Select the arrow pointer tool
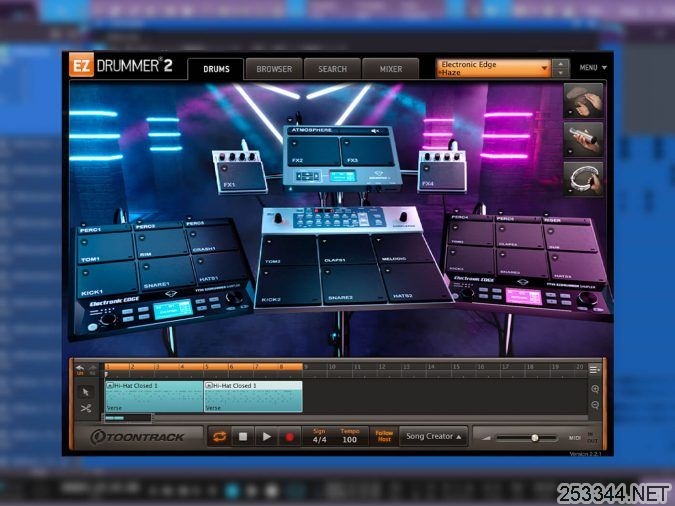675x506 pixels. click(x=85, y=391)
